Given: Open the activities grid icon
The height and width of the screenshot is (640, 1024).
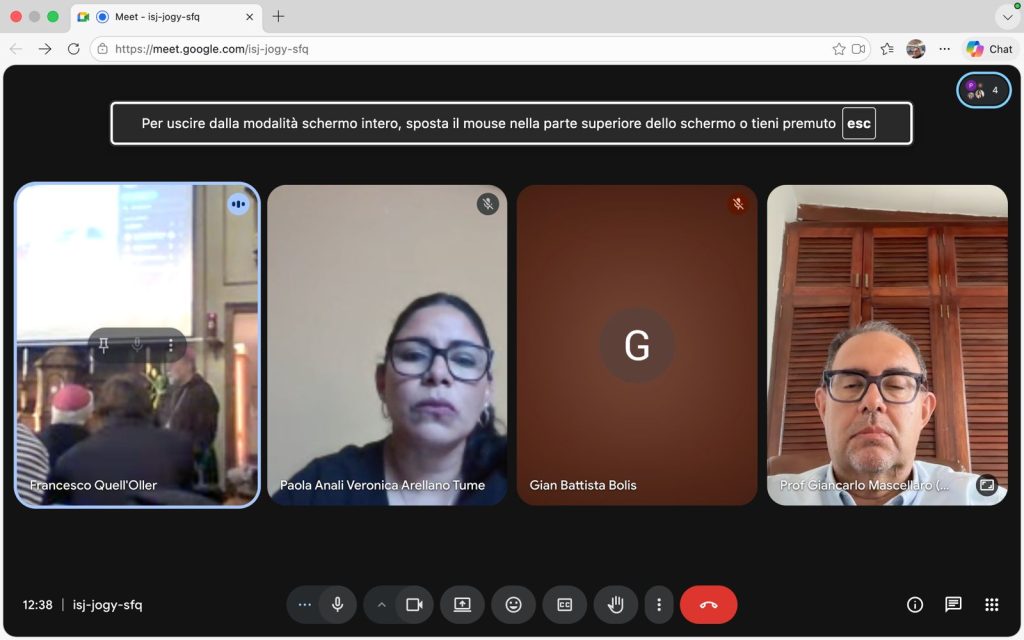Looking at the screenshot, I should pyautogui.click(x=991, y=604).
